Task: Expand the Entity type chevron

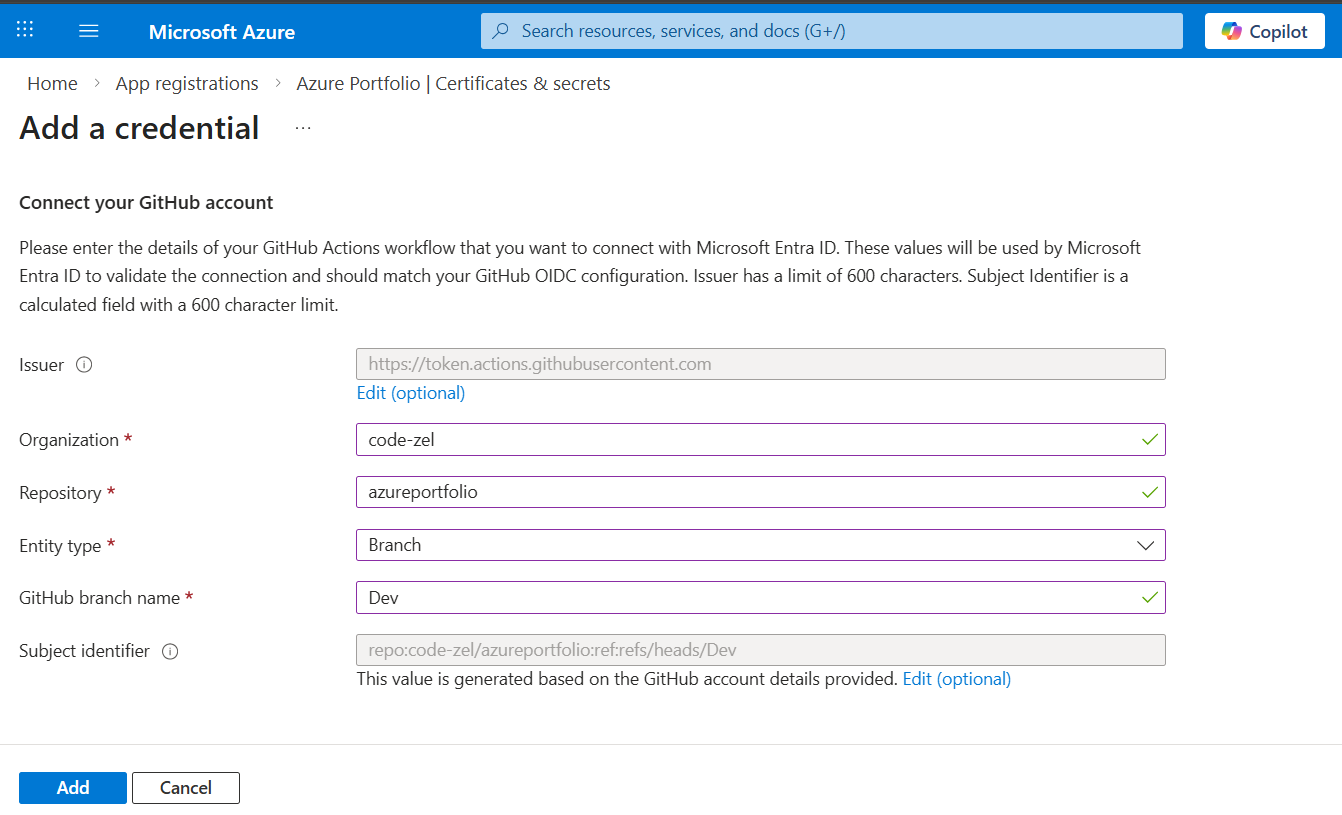Action: point(1146,545)
